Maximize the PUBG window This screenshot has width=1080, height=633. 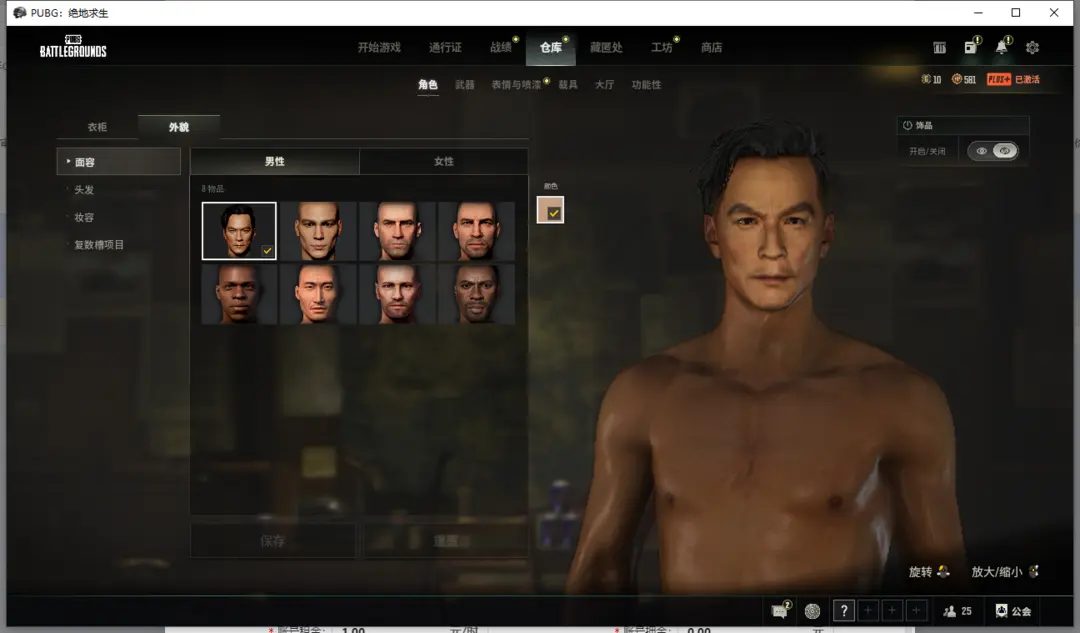[x=1016, y=12]
